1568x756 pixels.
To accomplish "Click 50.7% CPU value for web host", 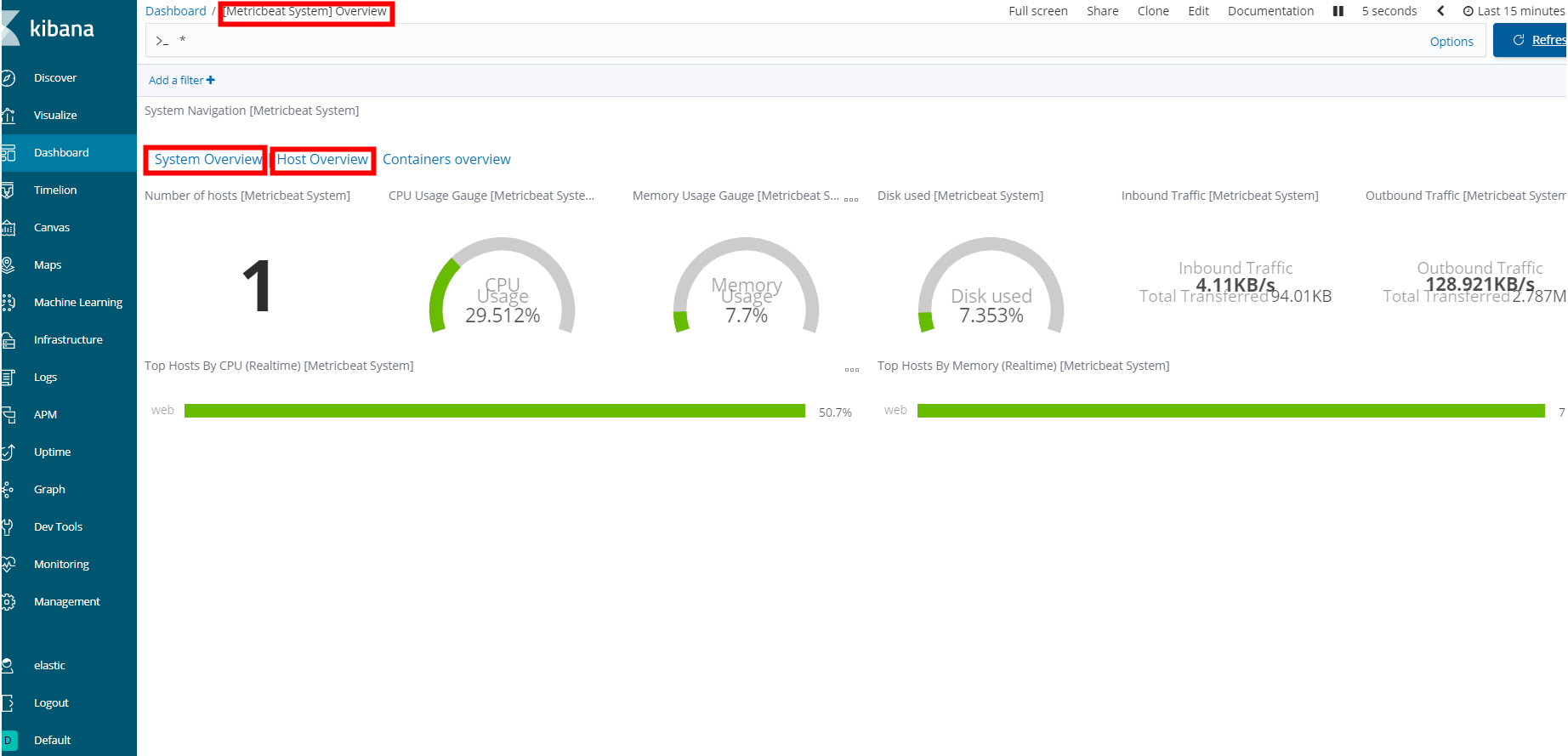I will tap(835, 412).
